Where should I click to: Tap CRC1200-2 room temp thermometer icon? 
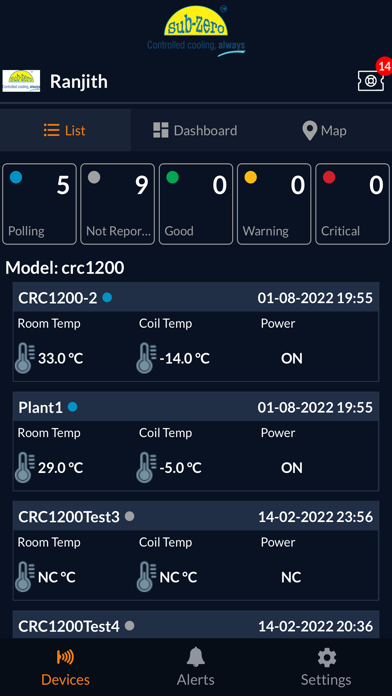[x=24, y=358]
